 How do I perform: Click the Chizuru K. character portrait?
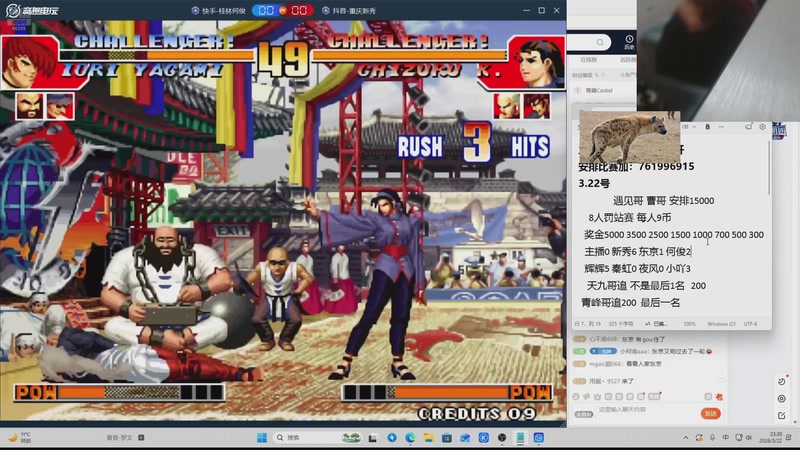pyautogui.click(x=538, y=63)
